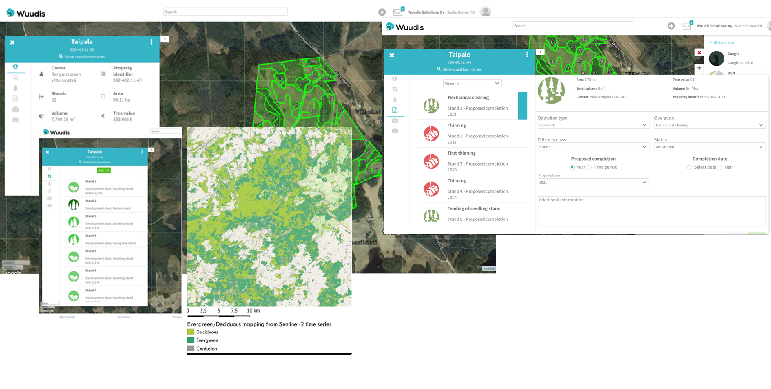
Task: Zoom in with the map plus button
Action: [x=699, y=68]
